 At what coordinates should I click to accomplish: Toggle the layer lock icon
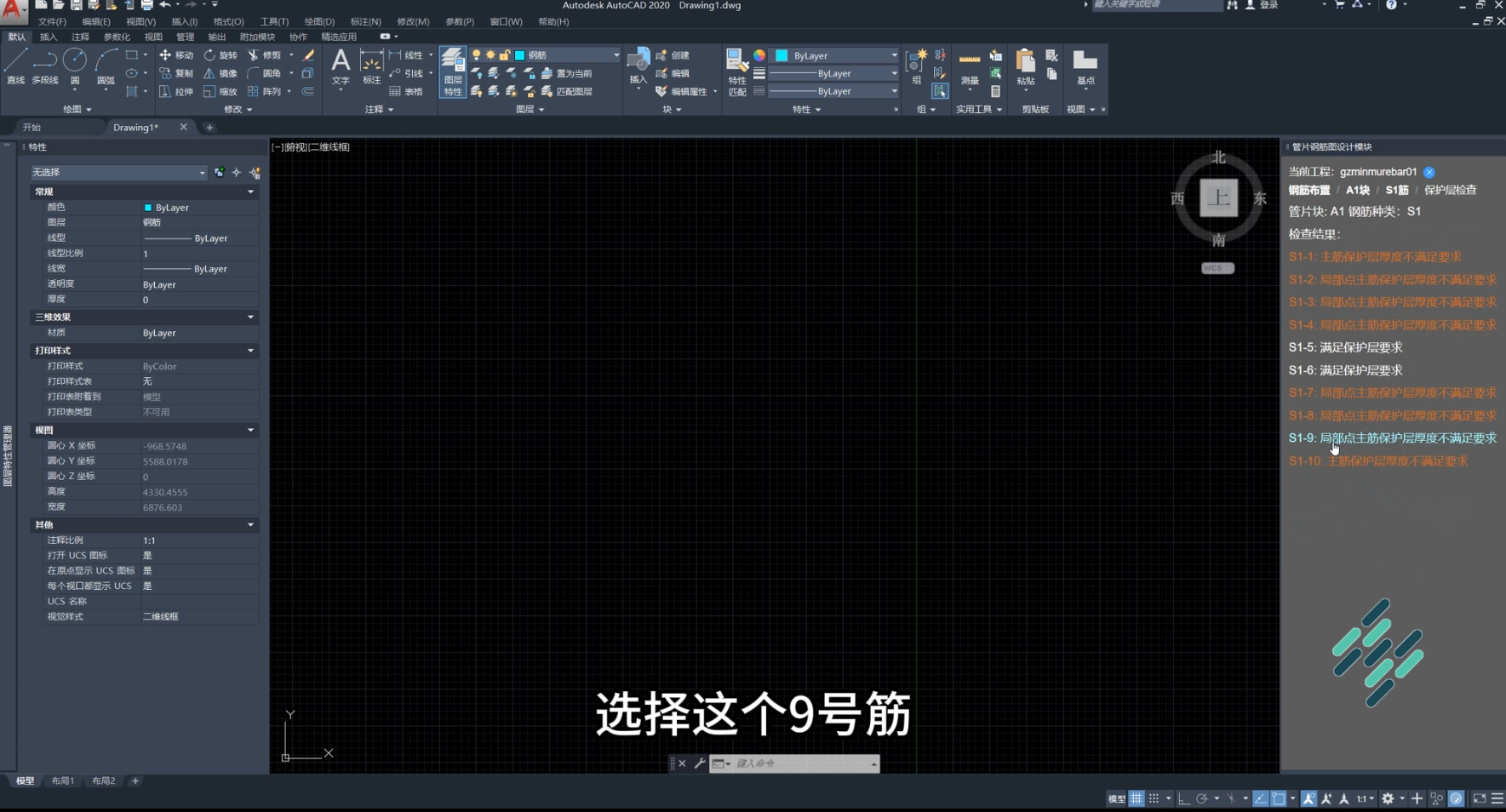(x=505, y=55)
